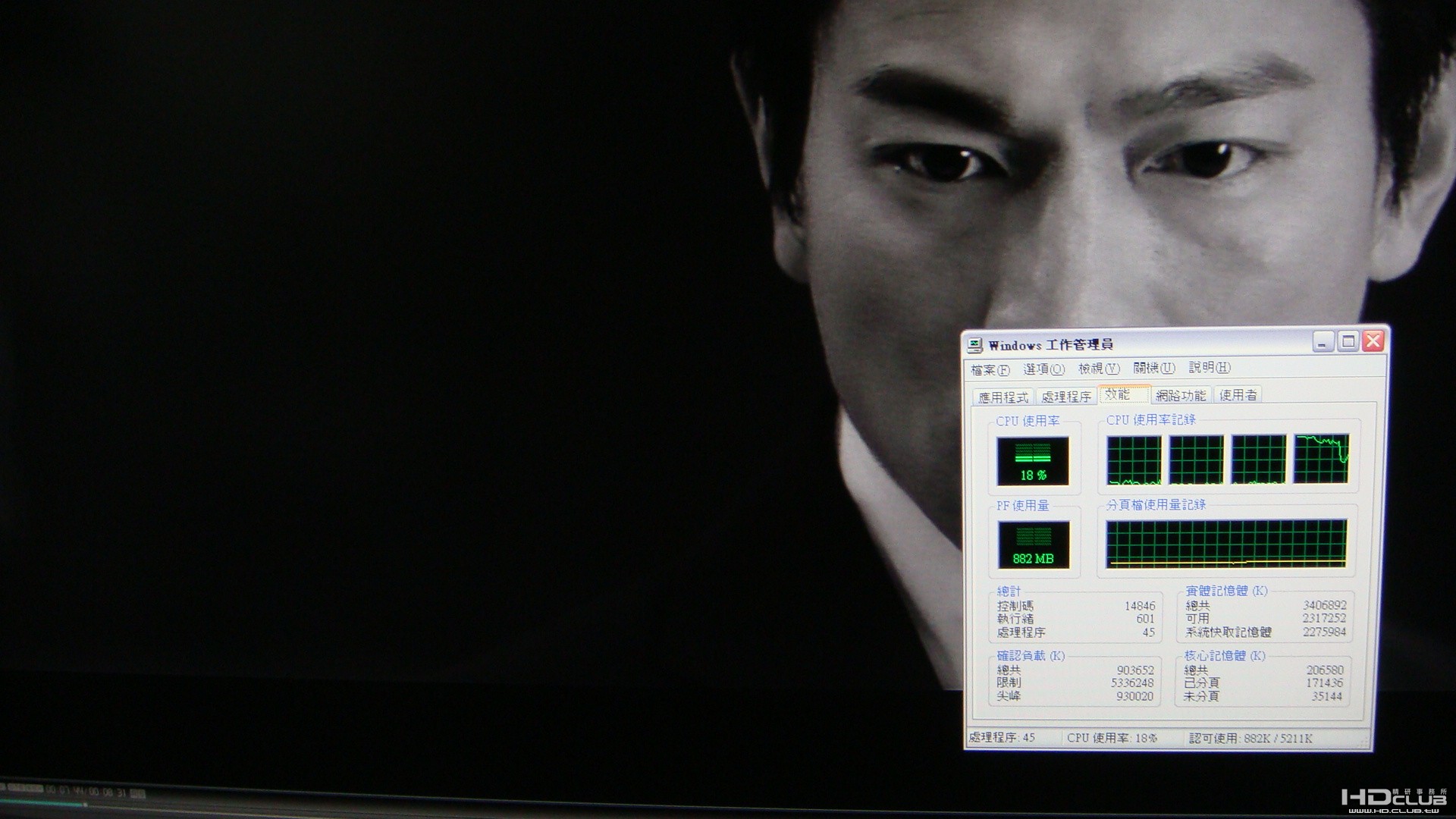Click the second CPU core history graph
This screenshot has height=819, width=1456.
click(1196, 460)
